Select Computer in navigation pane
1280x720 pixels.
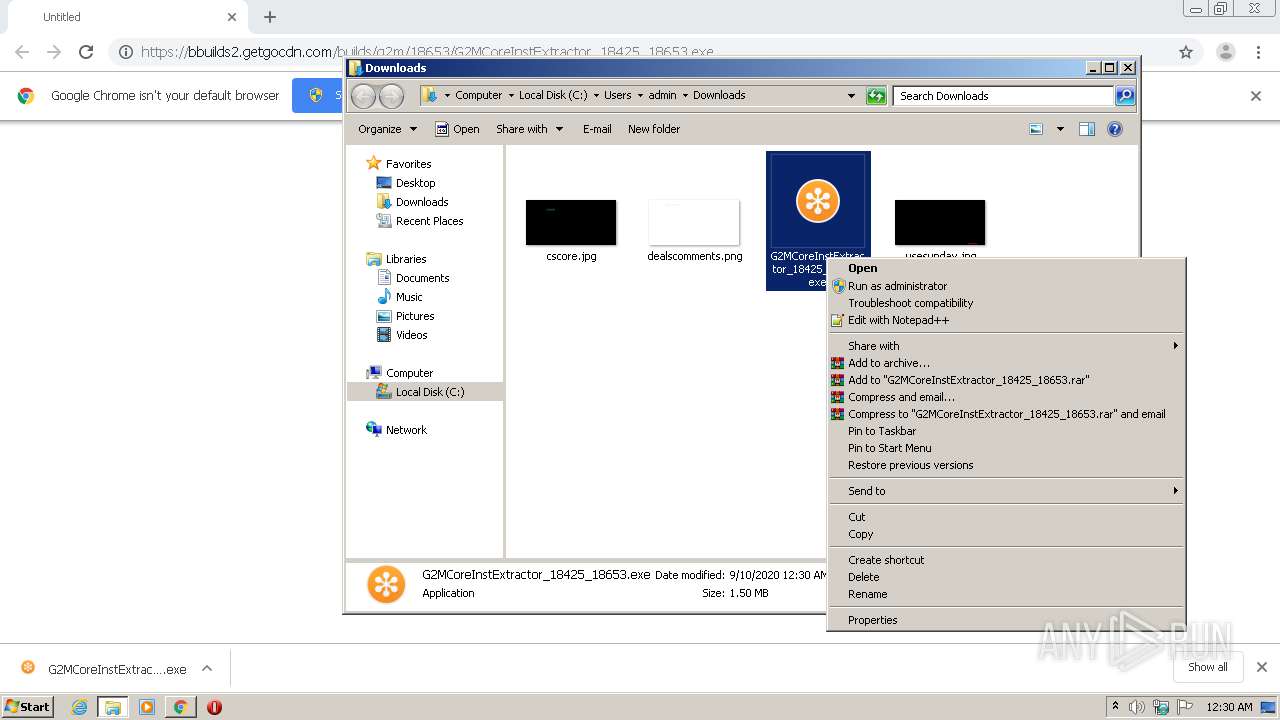click(x=400, y=373)
